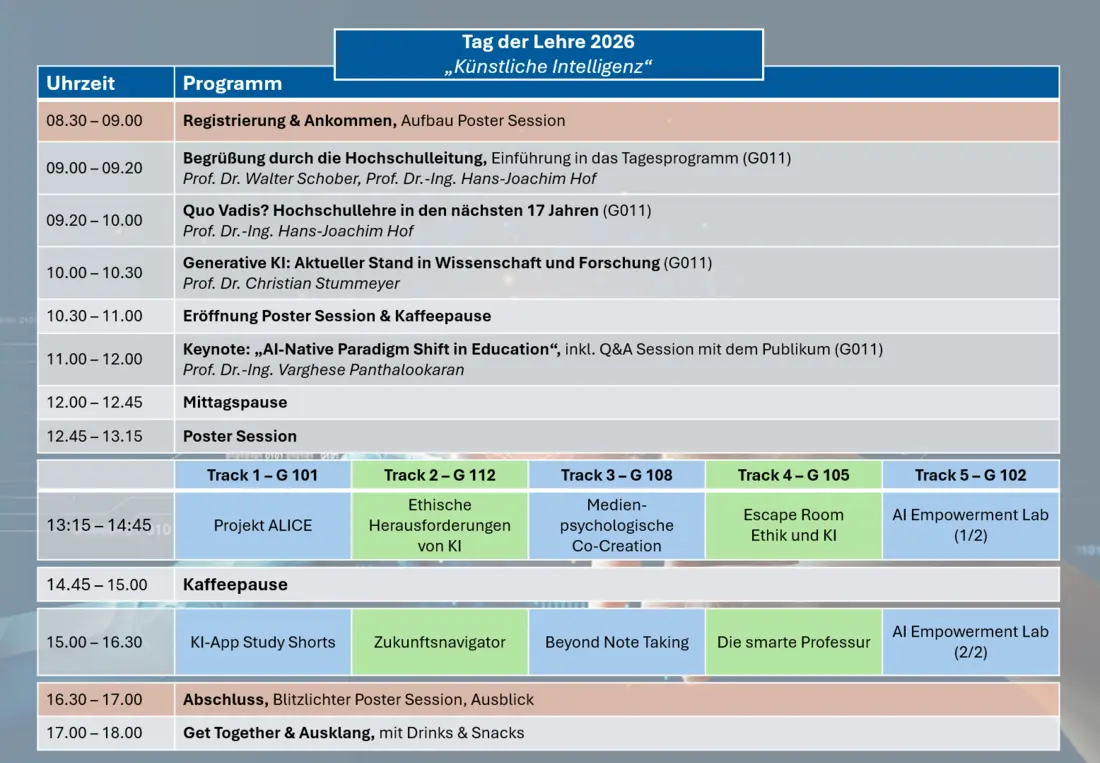Click the Registrierung & Ankommen row

coord(549,121)
